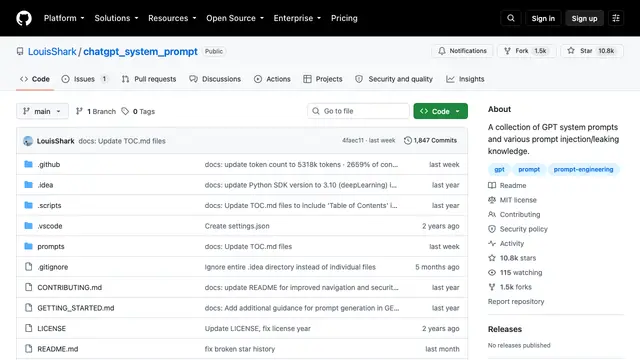Image resolution: width=640 pixels, height=360 pixels.
Task: Click LouisShark's avatar in the commit row
Action: click(28, 141)
